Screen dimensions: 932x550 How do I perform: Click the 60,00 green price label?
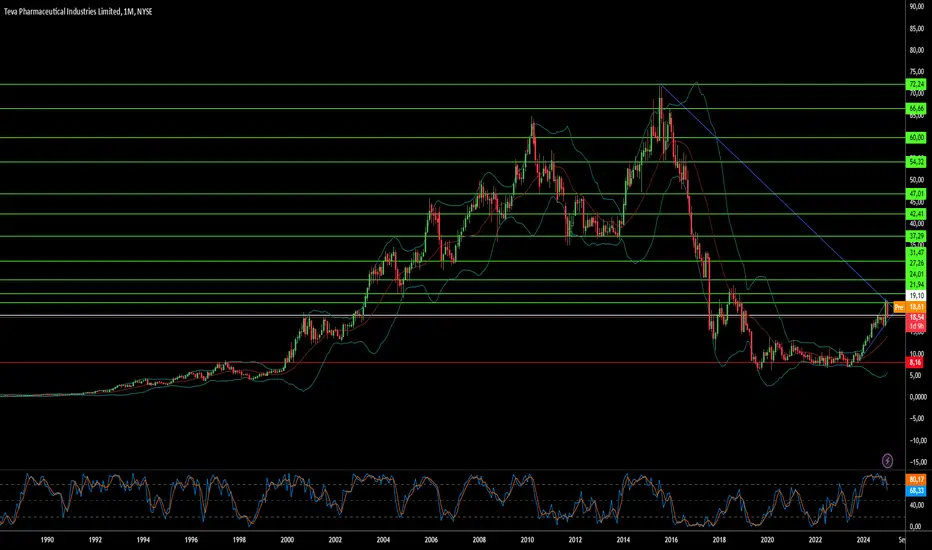tap(915, 137)
